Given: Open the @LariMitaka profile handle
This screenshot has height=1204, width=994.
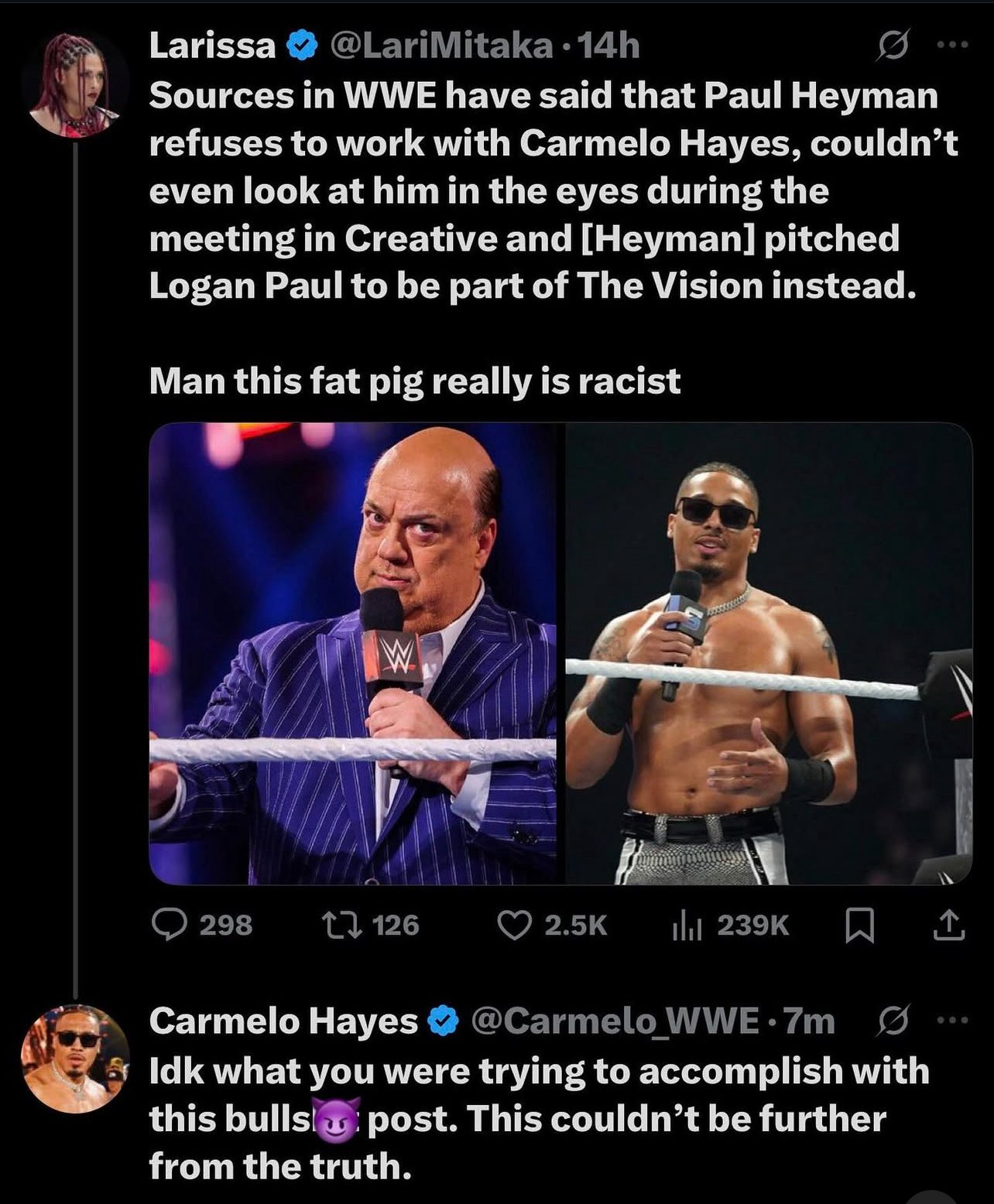Looking at the screenshot, I should (441, 48).
